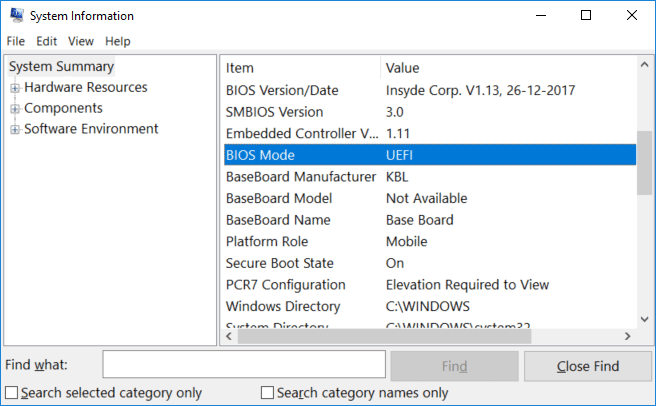
Task: Open the View menu
Action: 81,41
